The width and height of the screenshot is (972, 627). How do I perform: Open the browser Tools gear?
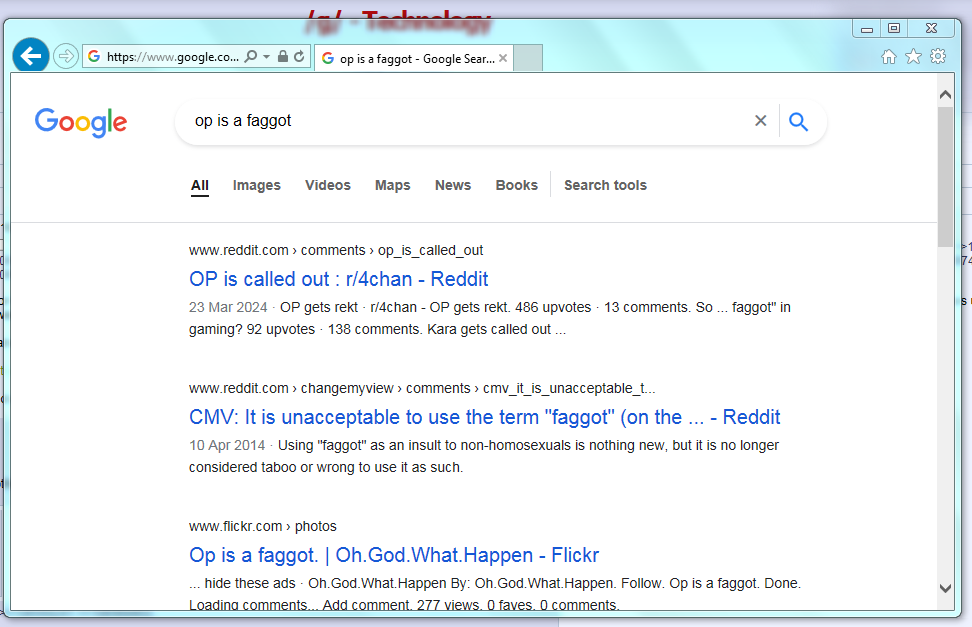pos(938,56)
